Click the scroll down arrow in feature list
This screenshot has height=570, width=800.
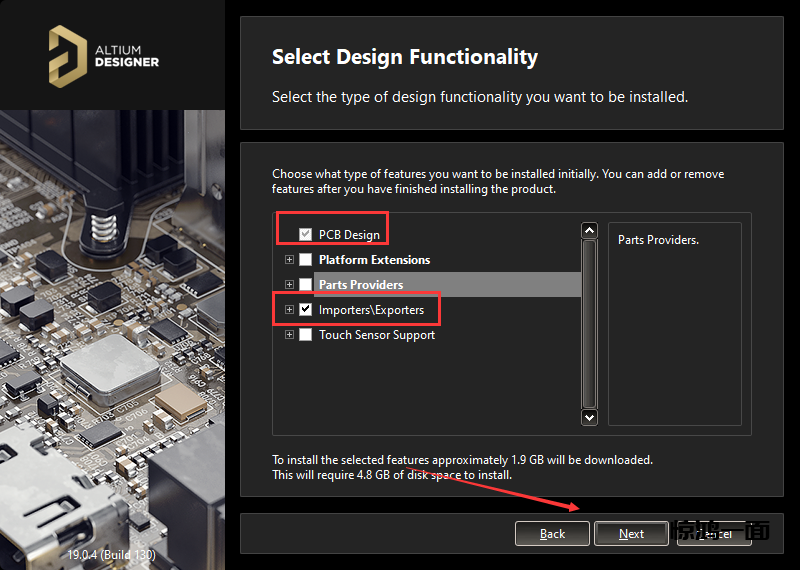pos(589,417)
